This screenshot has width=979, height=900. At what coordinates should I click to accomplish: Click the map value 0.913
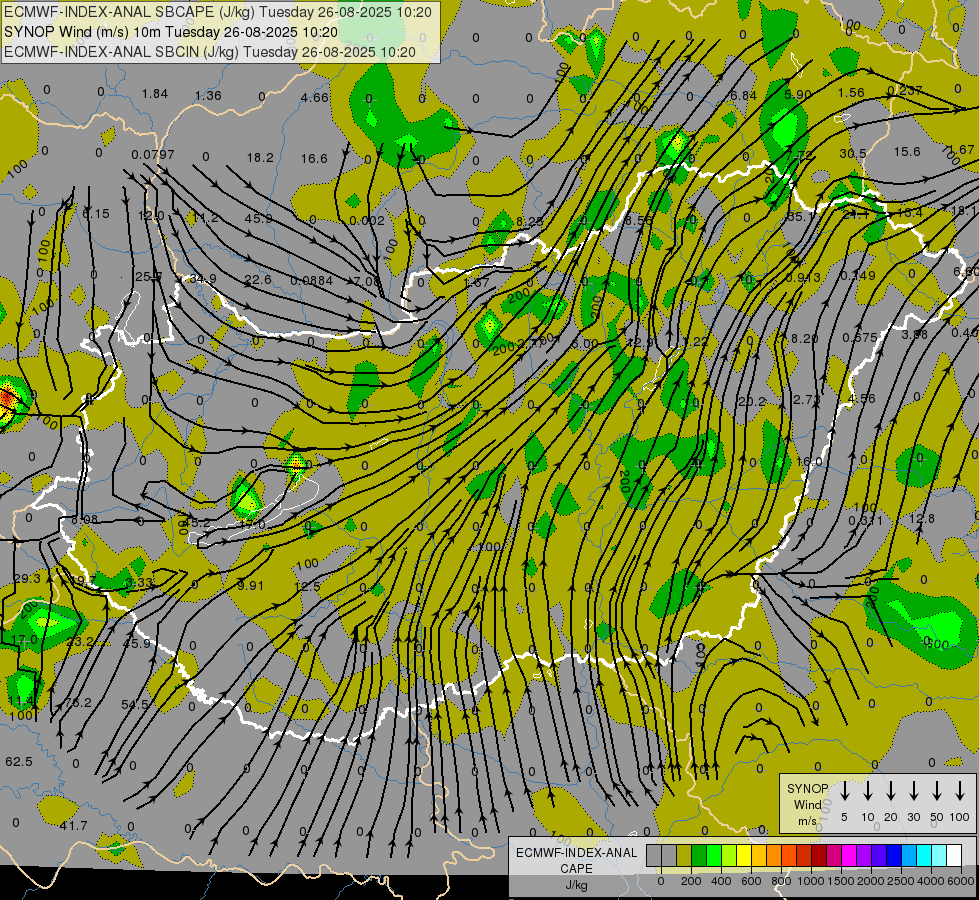(x=803, y=277)
